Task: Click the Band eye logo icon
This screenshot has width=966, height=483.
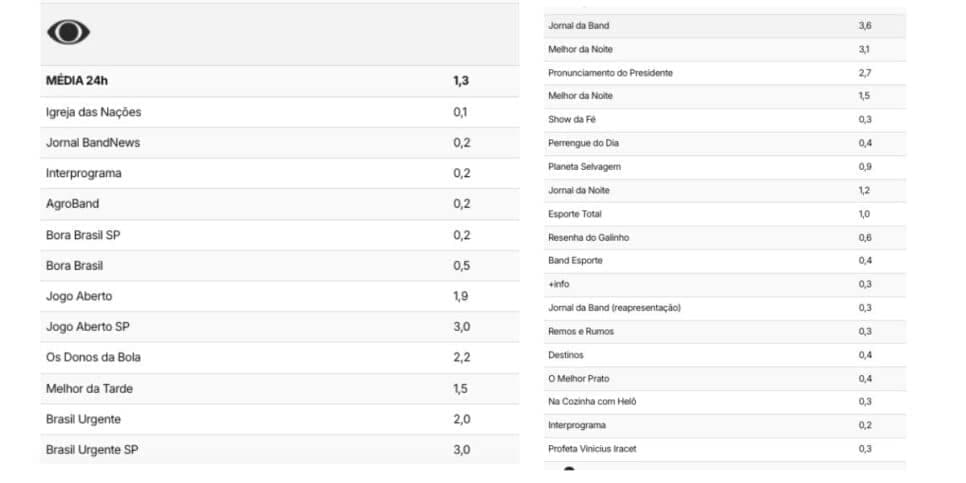Action: click(x=68, y=32)
